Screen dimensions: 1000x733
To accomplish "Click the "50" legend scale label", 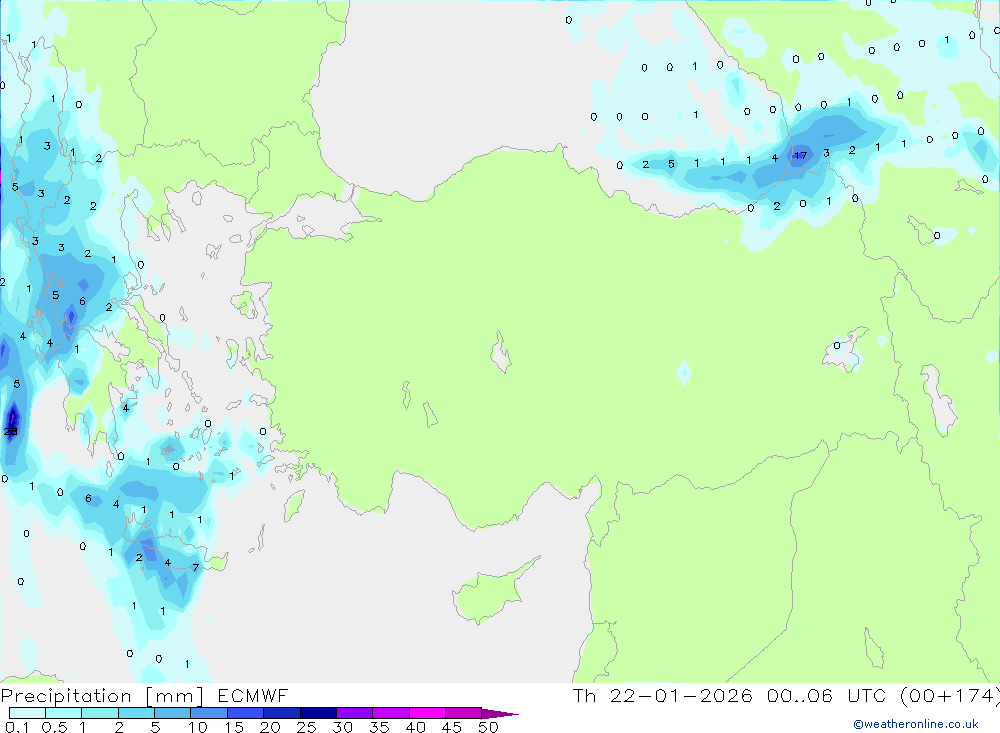I will (x=488, y=727).
